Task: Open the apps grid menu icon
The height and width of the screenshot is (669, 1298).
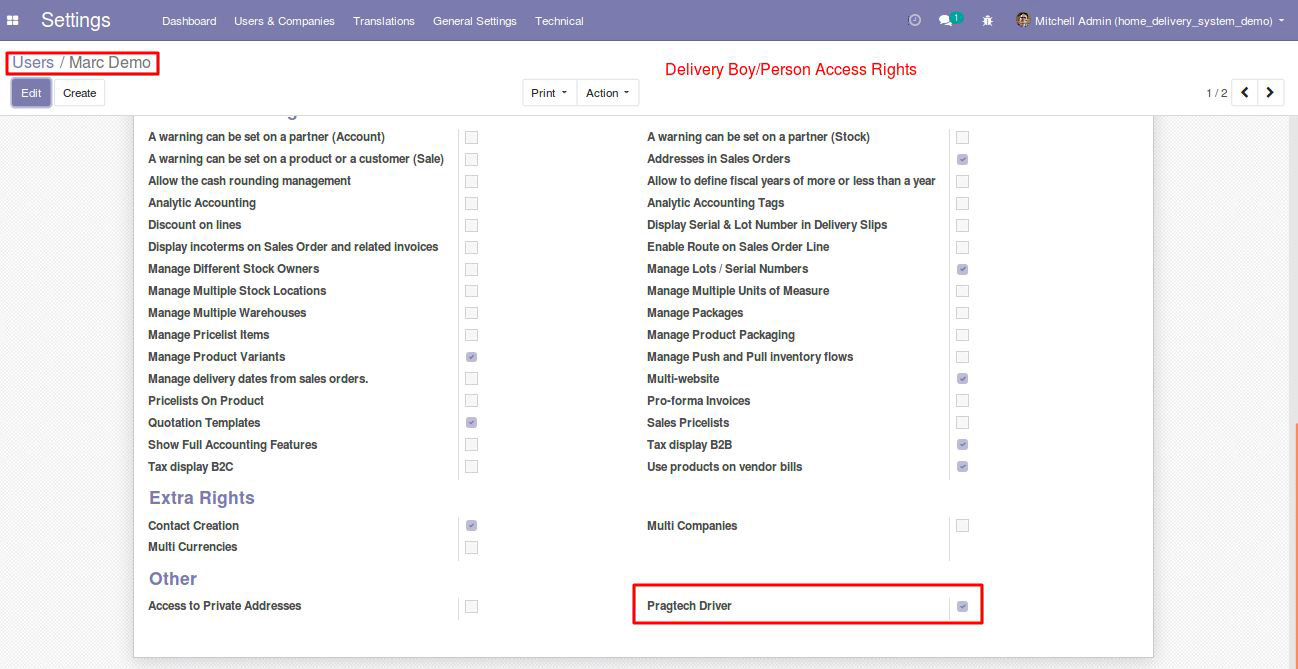Action: tap(13, 20)
